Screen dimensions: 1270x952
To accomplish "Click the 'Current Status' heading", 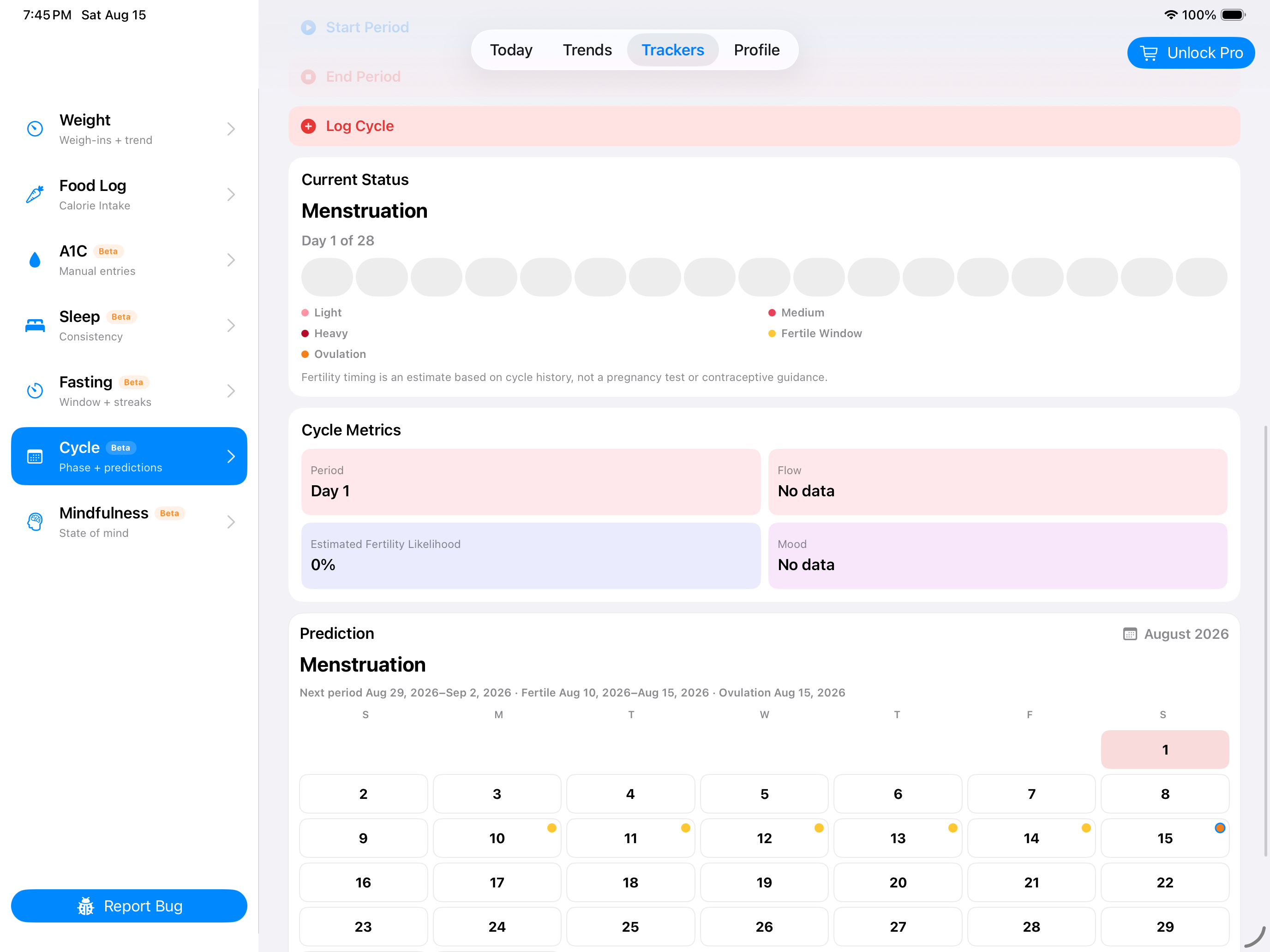I will tap(355, 179).
